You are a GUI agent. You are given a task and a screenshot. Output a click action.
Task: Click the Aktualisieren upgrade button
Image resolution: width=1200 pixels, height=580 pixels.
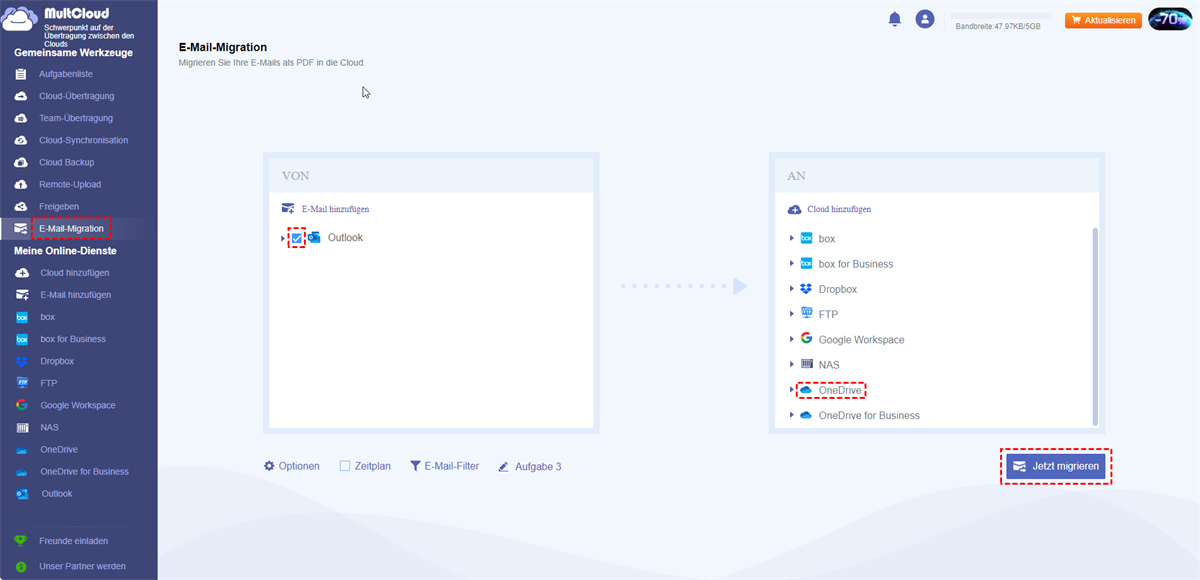point(1103,20)
